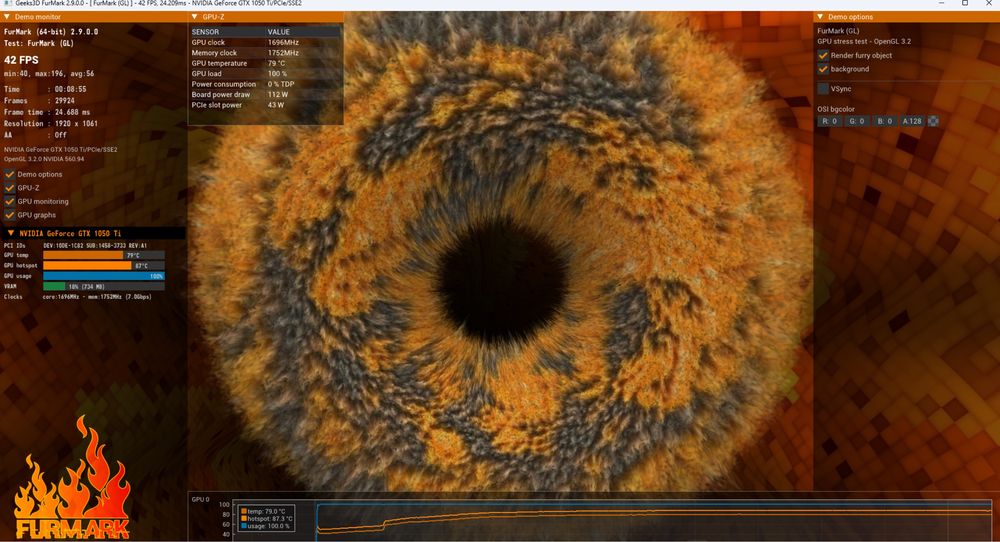The width and height of the screenshot is (1000, 542).
Task: Select the PCIe slot power row
Action: tap(265, 105)
